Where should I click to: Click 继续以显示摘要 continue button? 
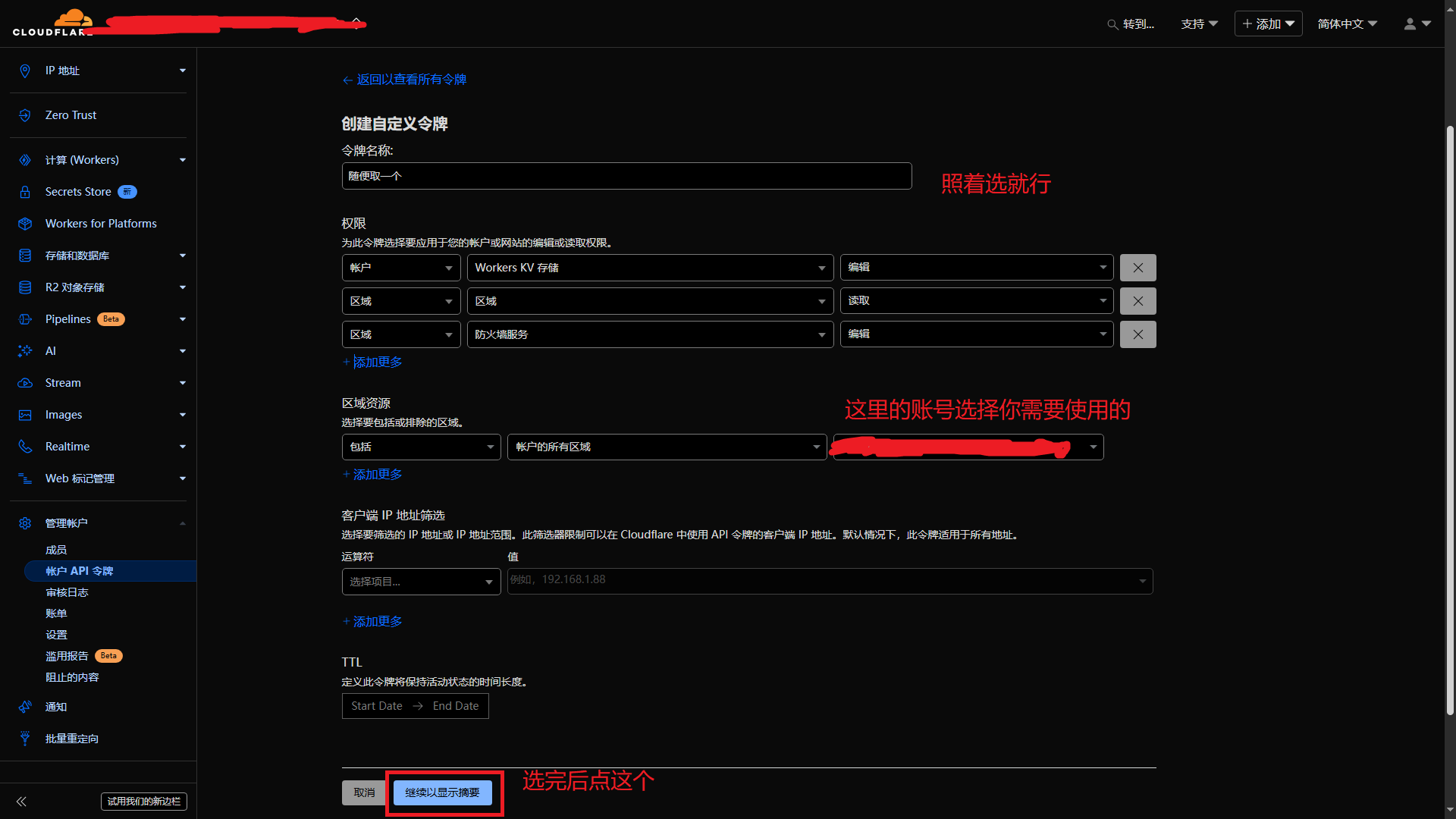point(442,792)
